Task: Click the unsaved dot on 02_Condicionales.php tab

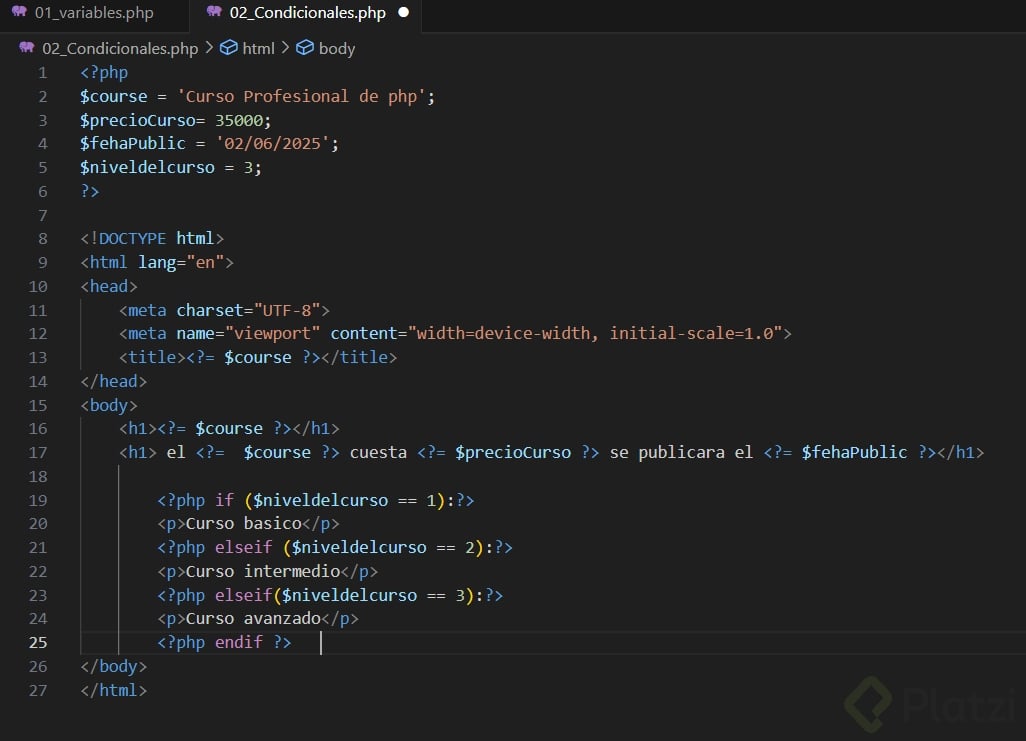Action: click(404, 12)
